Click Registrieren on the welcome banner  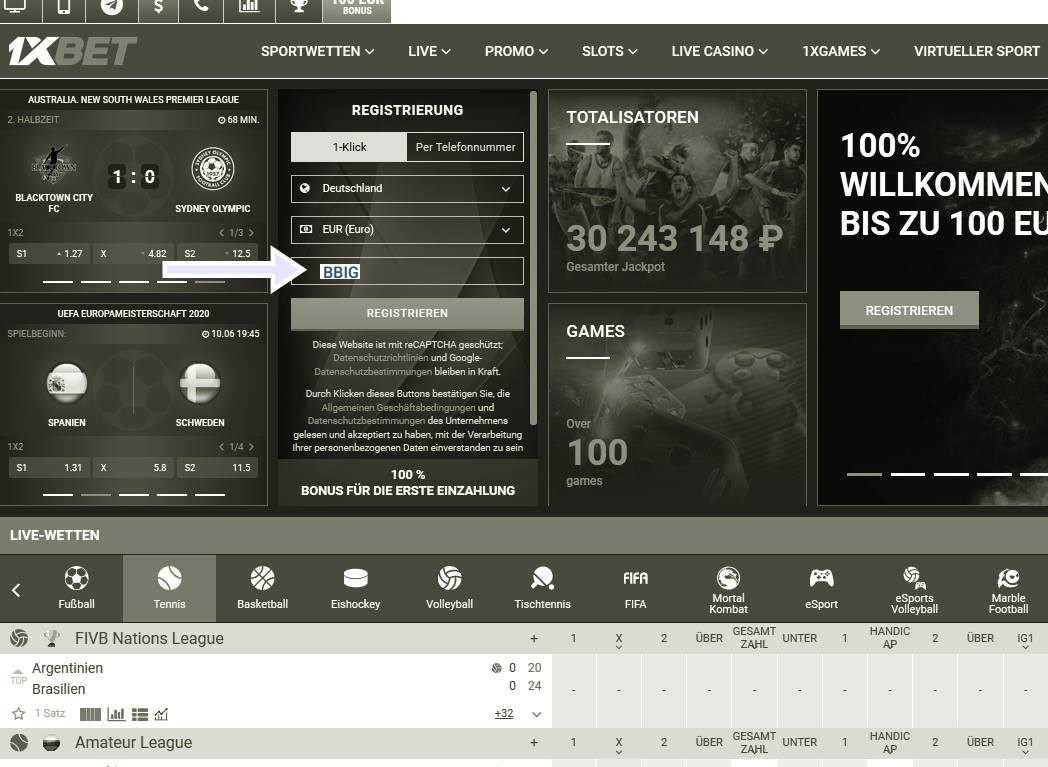(909, 310)
